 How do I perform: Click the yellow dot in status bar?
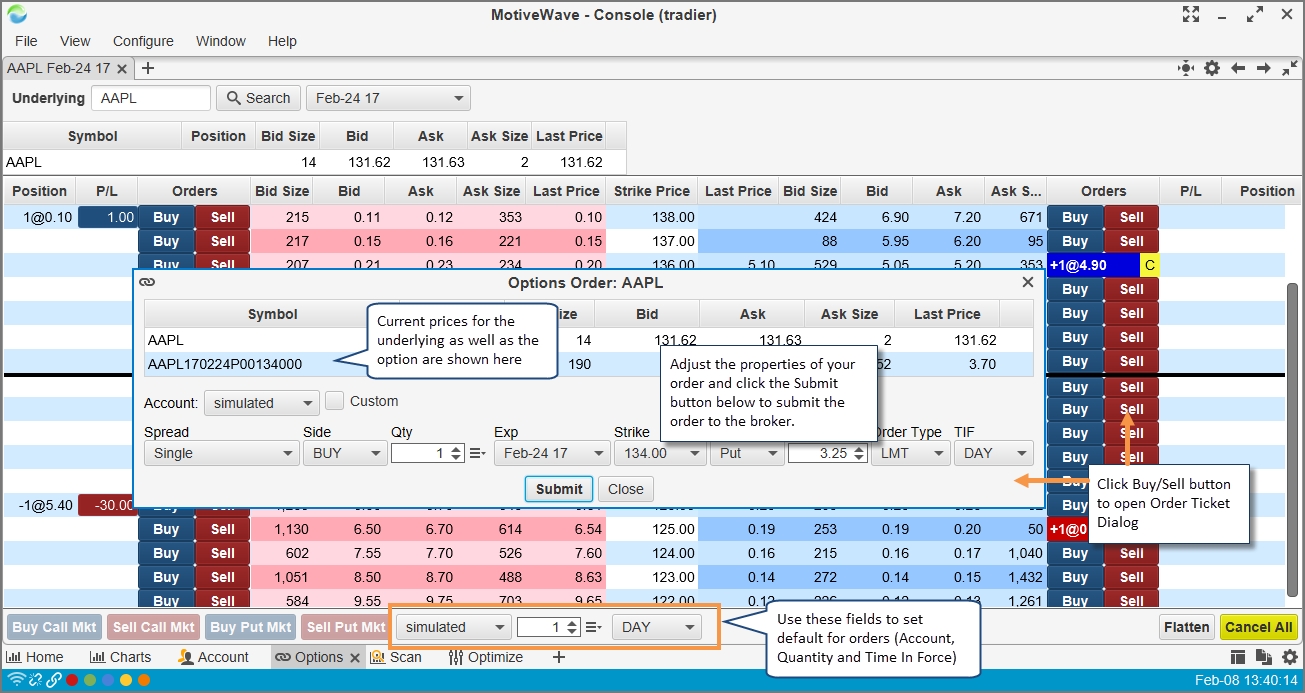point(126,680)
